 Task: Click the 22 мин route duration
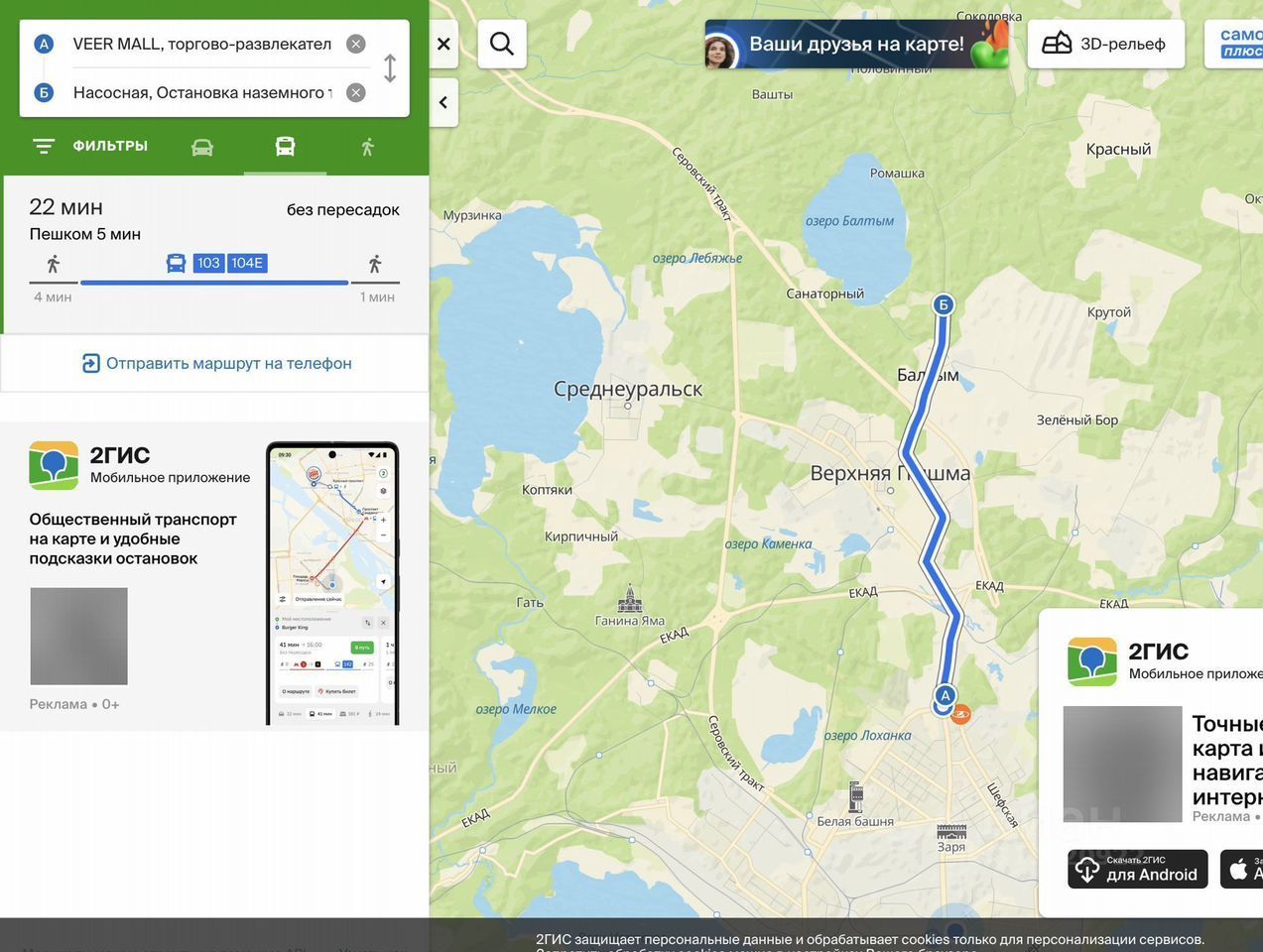point(66,206)
